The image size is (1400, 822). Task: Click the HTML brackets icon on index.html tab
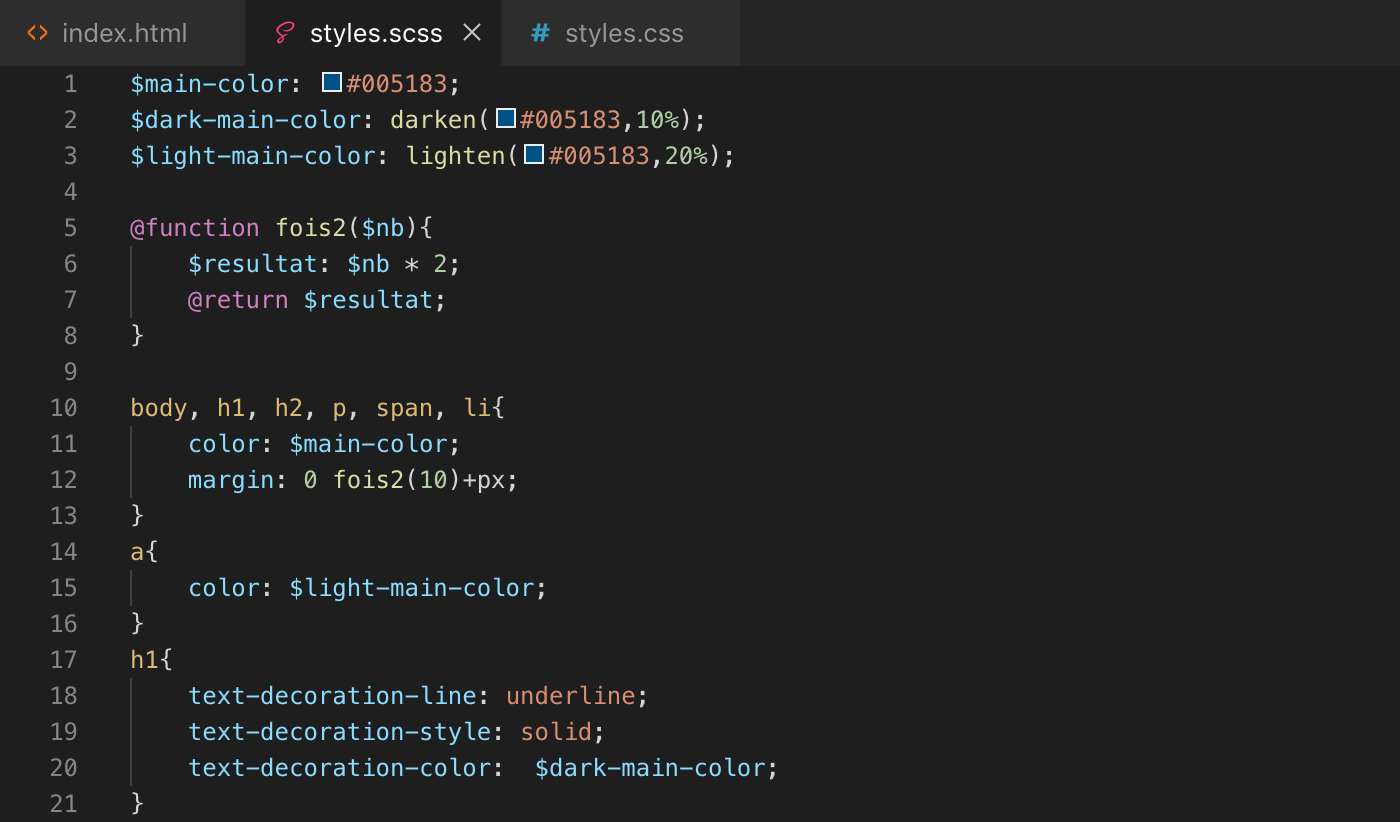37,33
